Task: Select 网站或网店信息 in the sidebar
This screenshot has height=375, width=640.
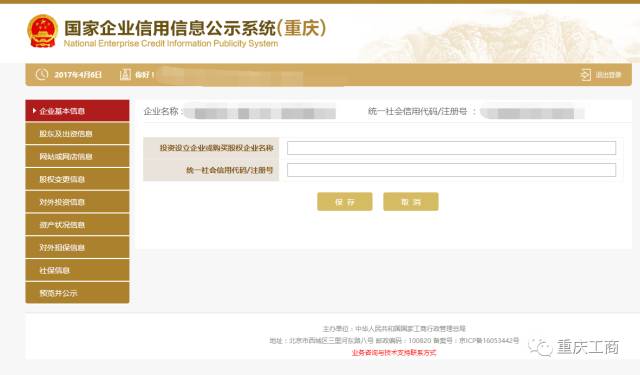Action: [x=77, y=156]
